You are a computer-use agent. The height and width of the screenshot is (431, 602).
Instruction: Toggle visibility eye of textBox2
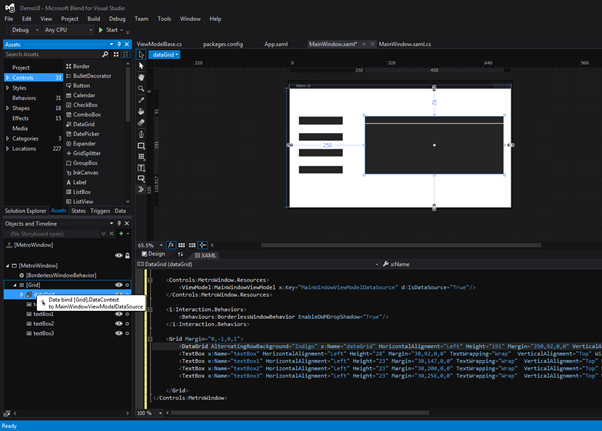pos(119,324)
